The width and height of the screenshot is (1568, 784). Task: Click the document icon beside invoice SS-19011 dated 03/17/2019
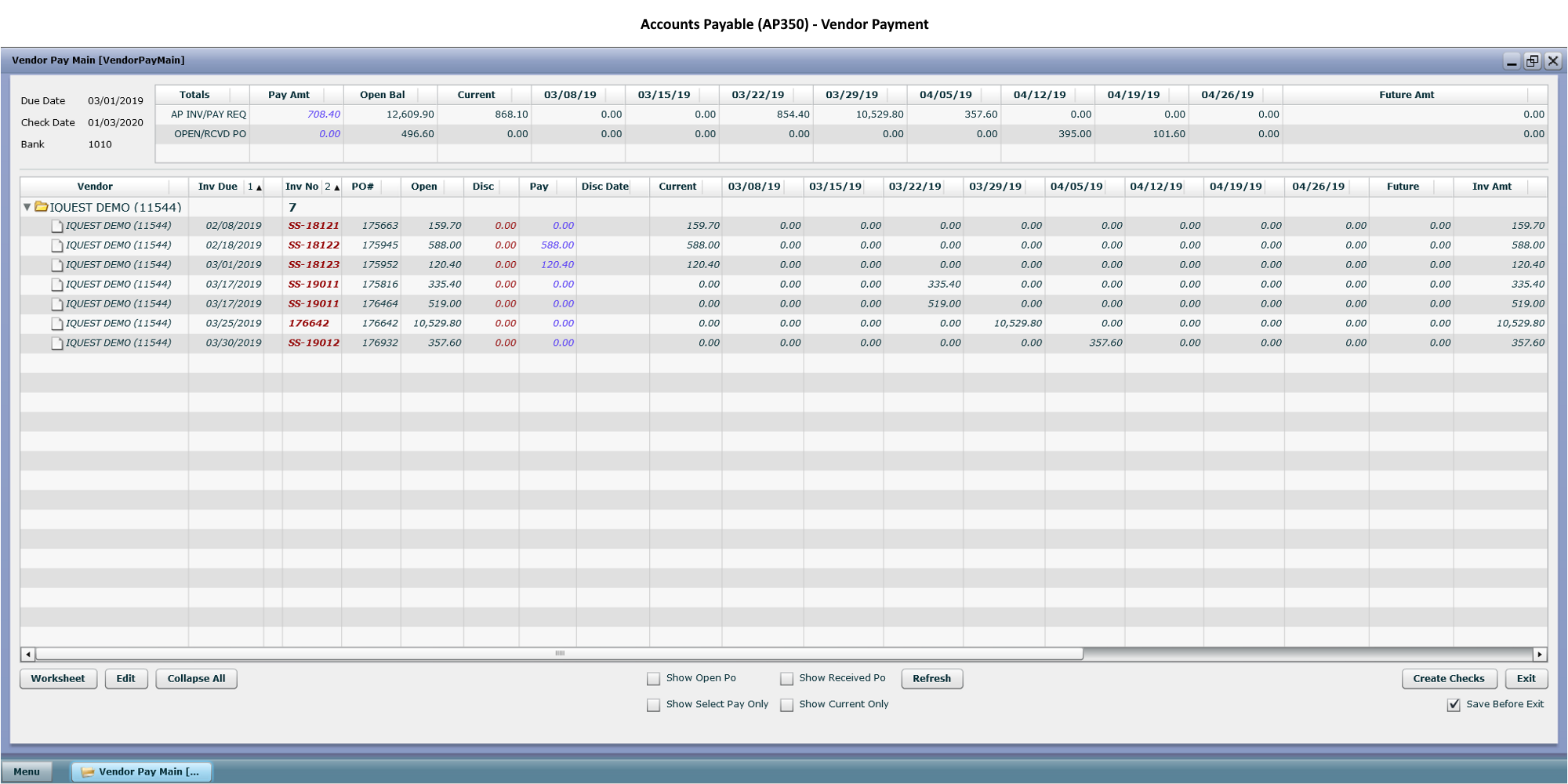click(56, 284)
